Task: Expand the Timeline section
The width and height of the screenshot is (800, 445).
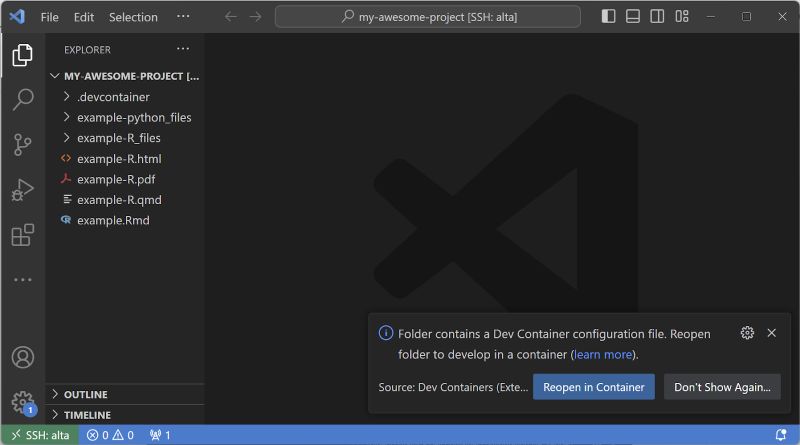Action: [125, 415]
